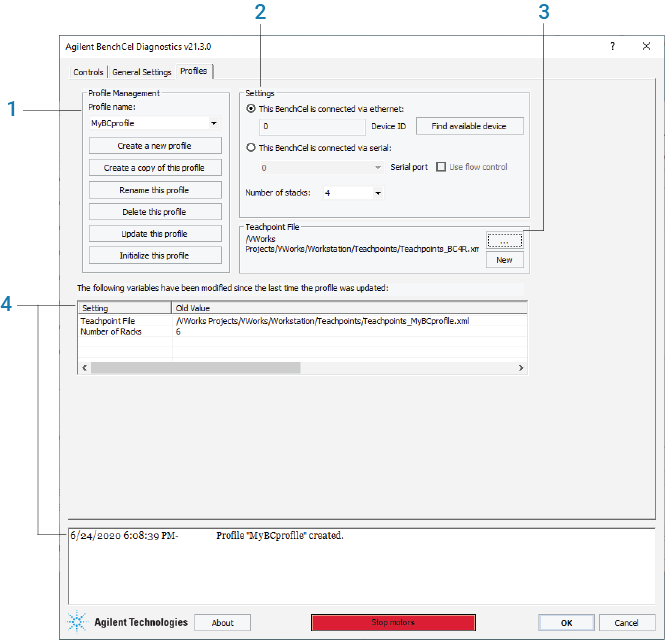669x640 pixels.
Task: Click the table scroll right arrow
Action: pyautogui.click(x=521, y=368)
